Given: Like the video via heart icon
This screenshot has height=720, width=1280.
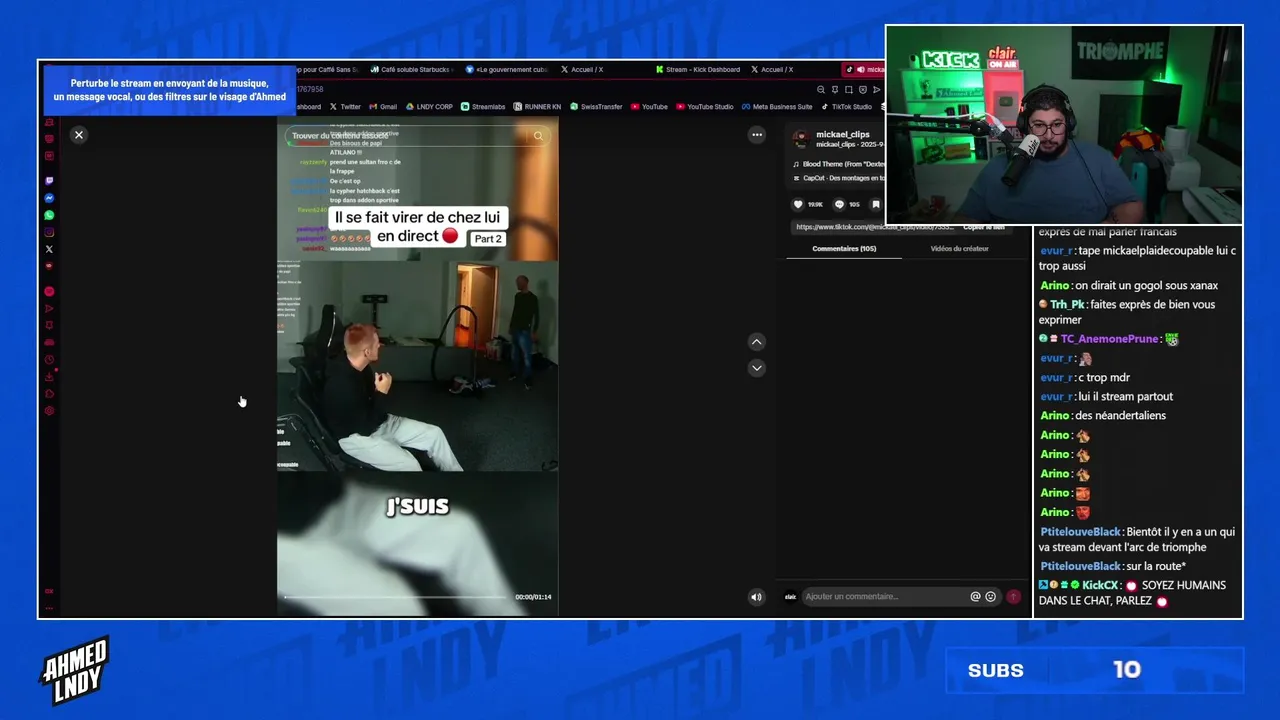Looking at the screenshot, I should point(798,204).
